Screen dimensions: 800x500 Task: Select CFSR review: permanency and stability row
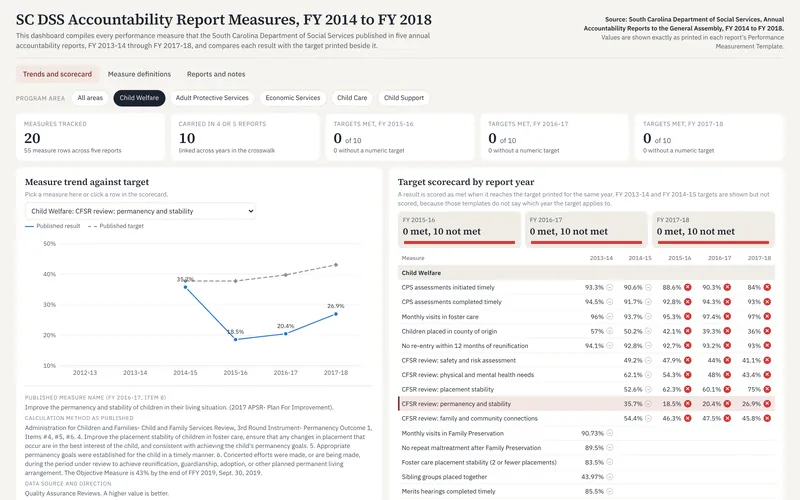pos(586,404)
